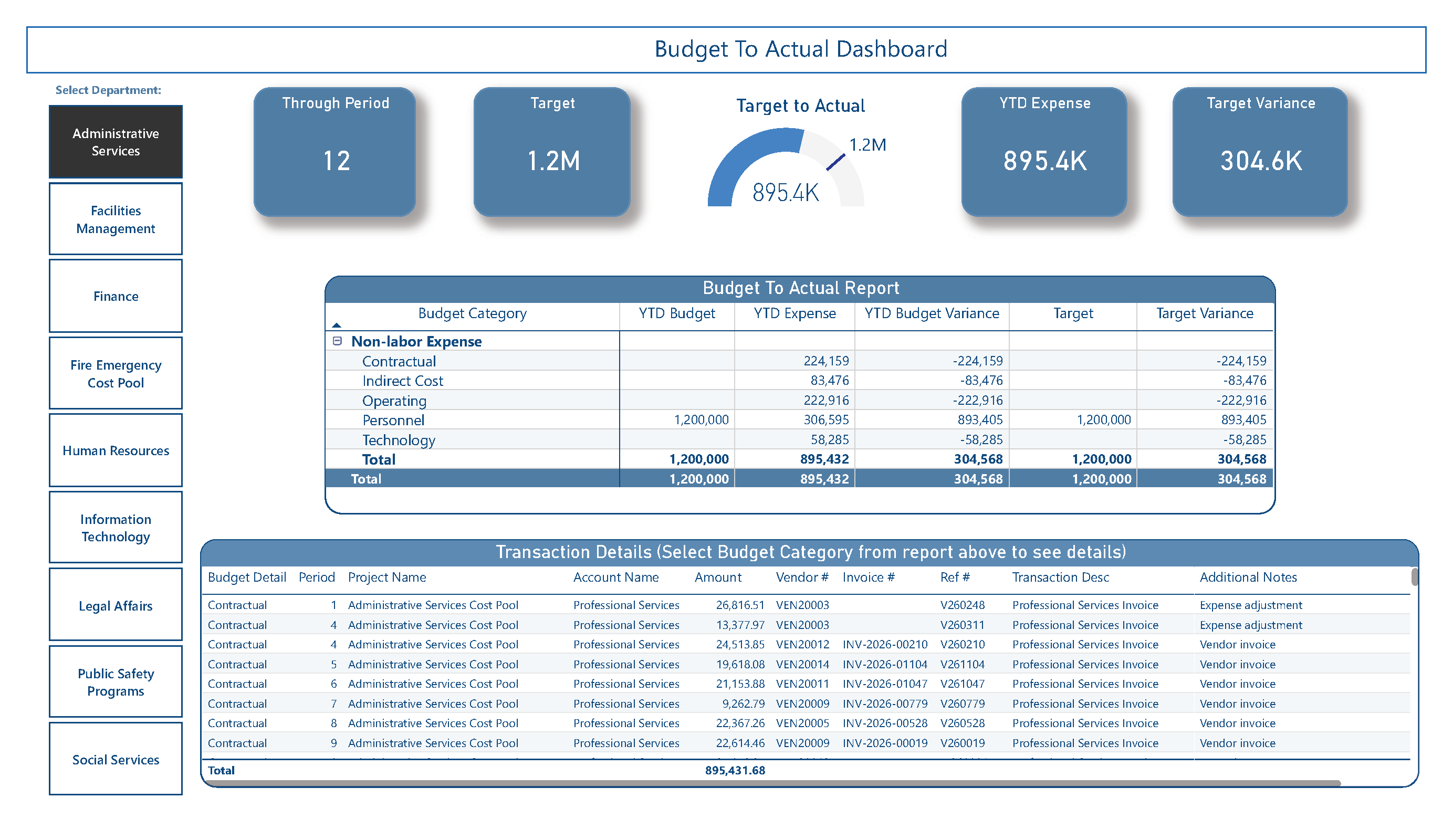Screen dimensions: 1453x840
Task: Select the Contractual budget category row
Action: click(x=799, y=361)
